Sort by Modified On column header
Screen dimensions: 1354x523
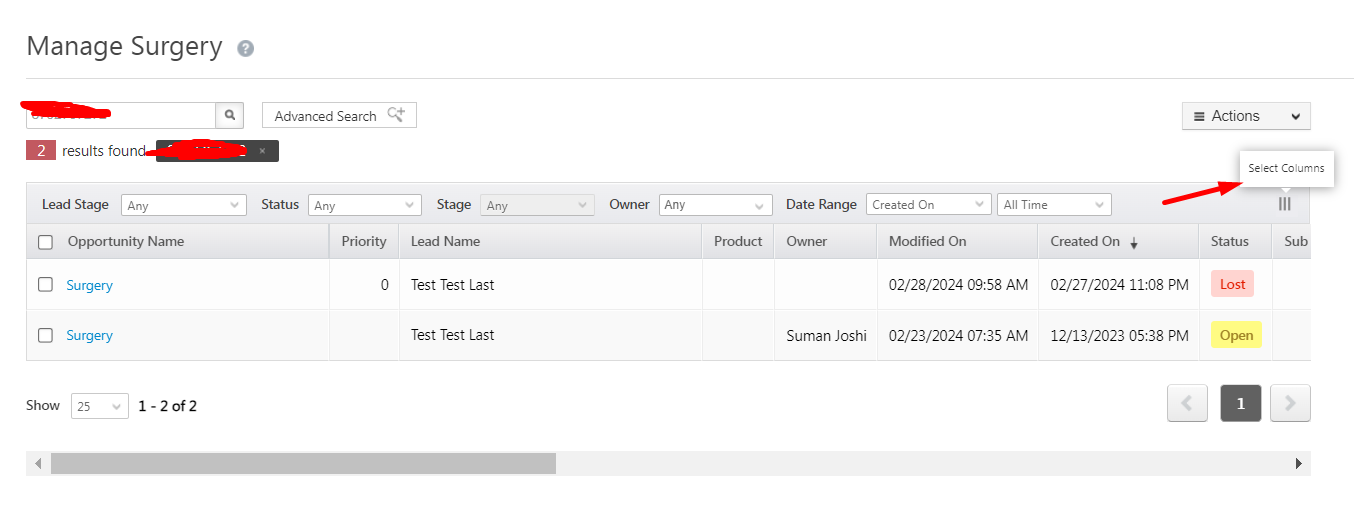coord(927,241)
